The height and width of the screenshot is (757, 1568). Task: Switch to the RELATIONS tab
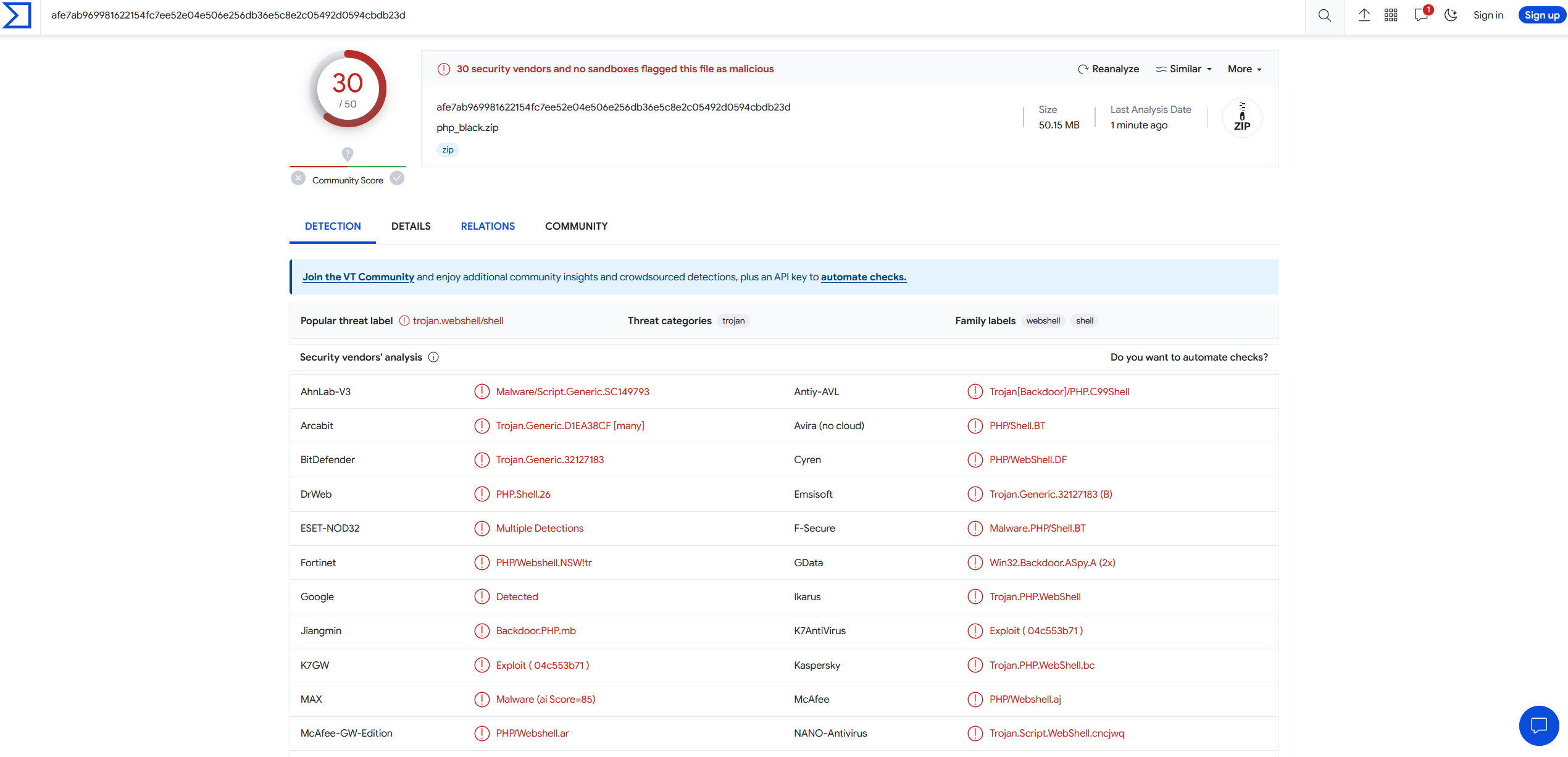pyautogui.click(x=487, y=226)
